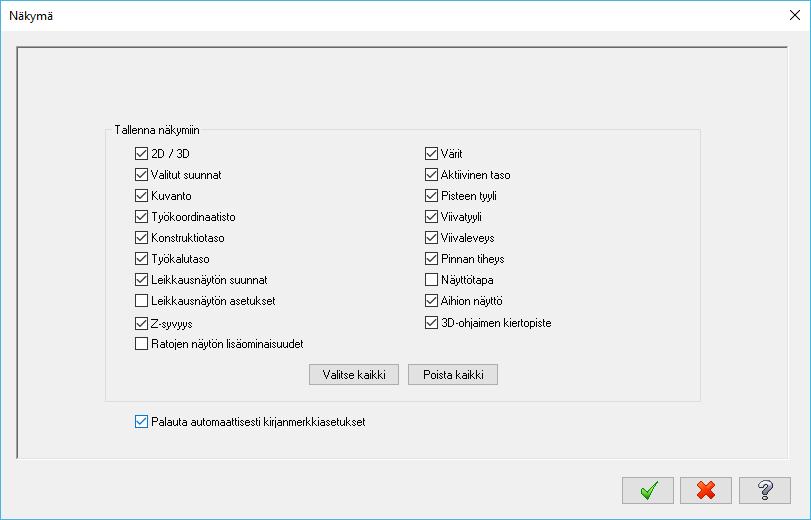This screenshot has height=520, width=811.
Task: Close the Näkymä window
Action: coord(795,16)
